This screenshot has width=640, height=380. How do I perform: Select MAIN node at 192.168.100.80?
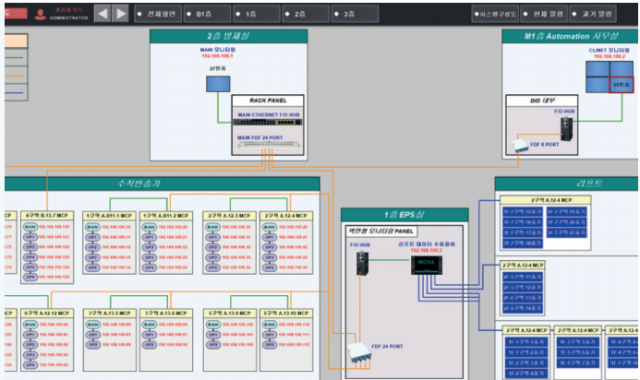tap(93, 324)
